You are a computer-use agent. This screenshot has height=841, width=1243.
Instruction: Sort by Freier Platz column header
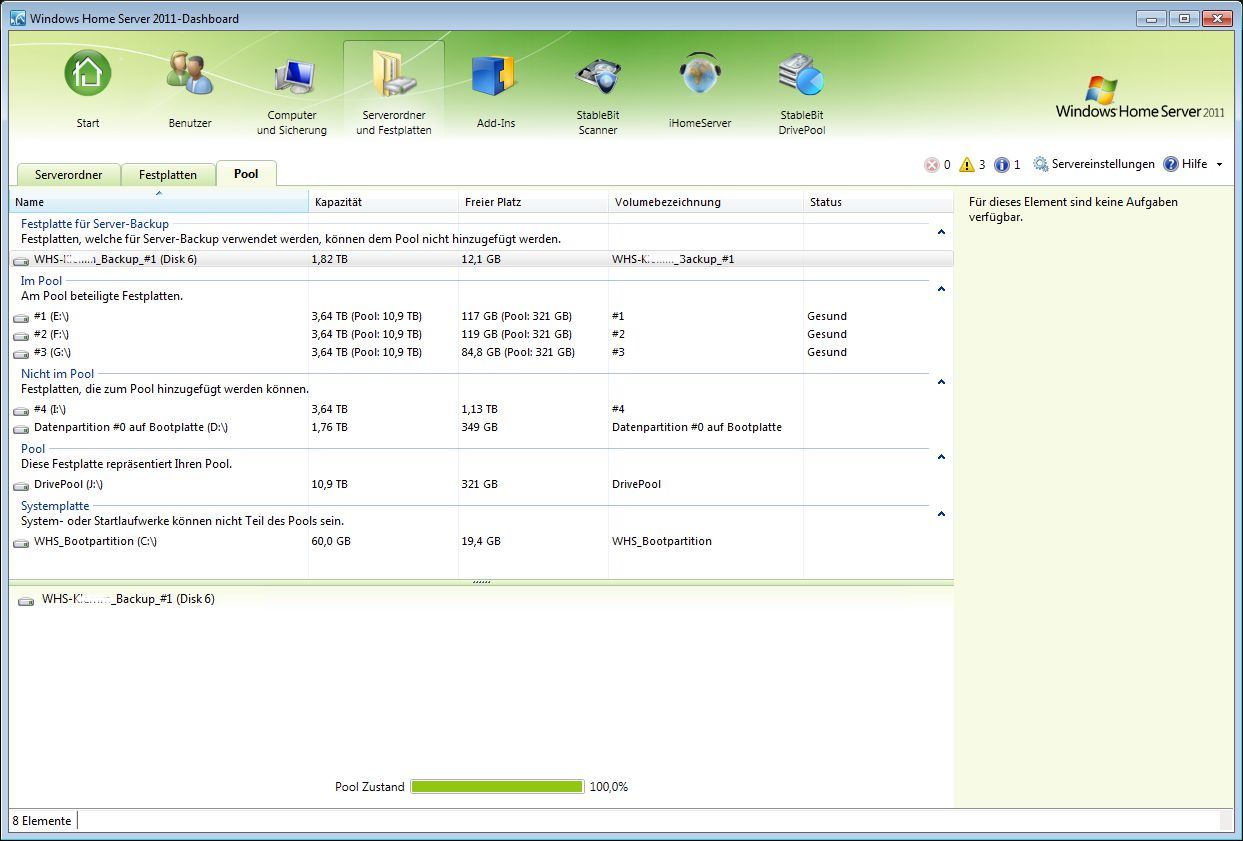coord(534,202)
